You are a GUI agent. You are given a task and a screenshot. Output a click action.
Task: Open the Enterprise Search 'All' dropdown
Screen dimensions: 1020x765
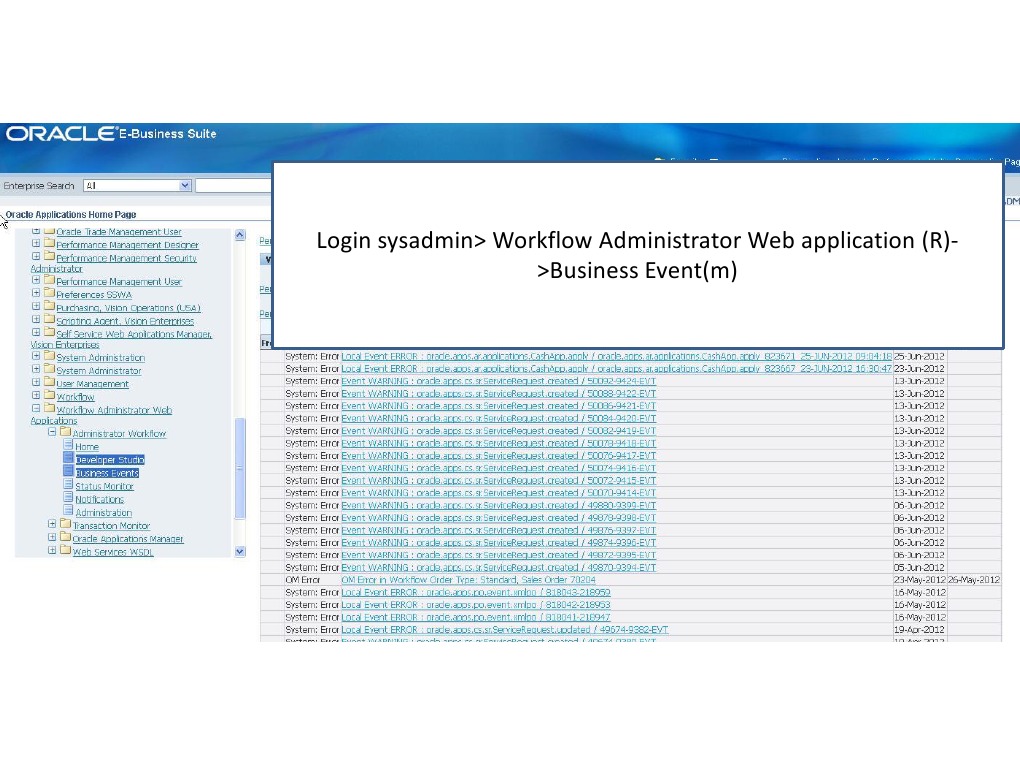(x=137, y=185)
